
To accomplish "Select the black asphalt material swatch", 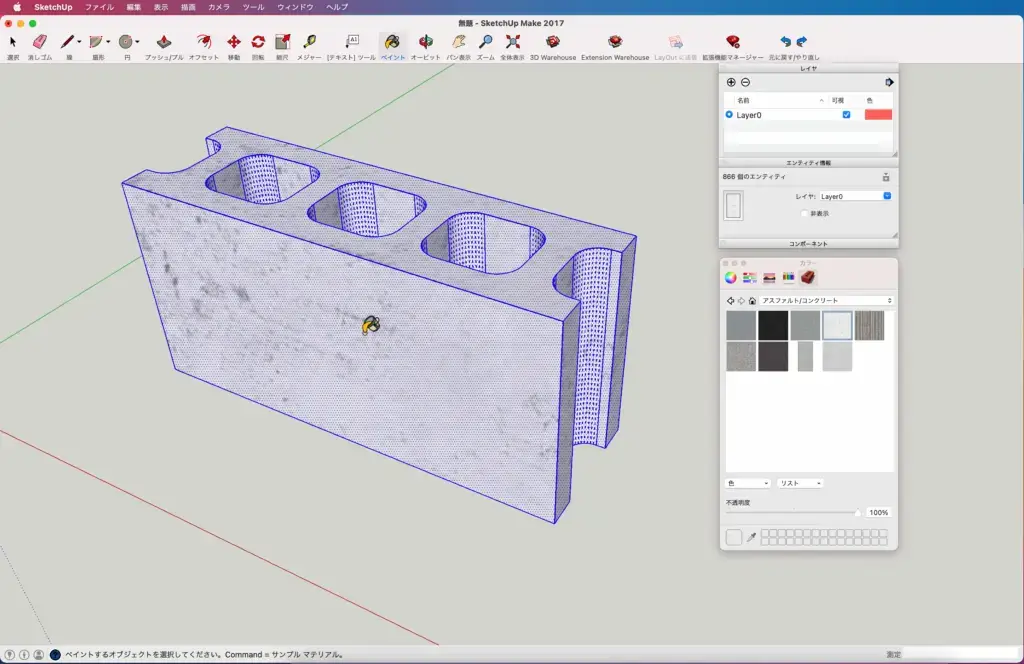I will [x=773, y=325].
